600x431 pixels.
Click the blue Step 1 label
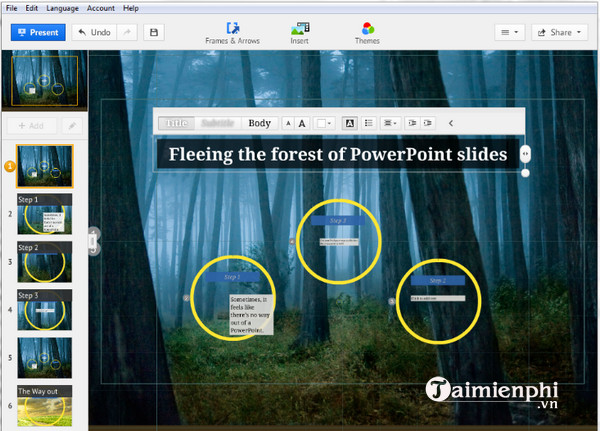coord(232,277)
